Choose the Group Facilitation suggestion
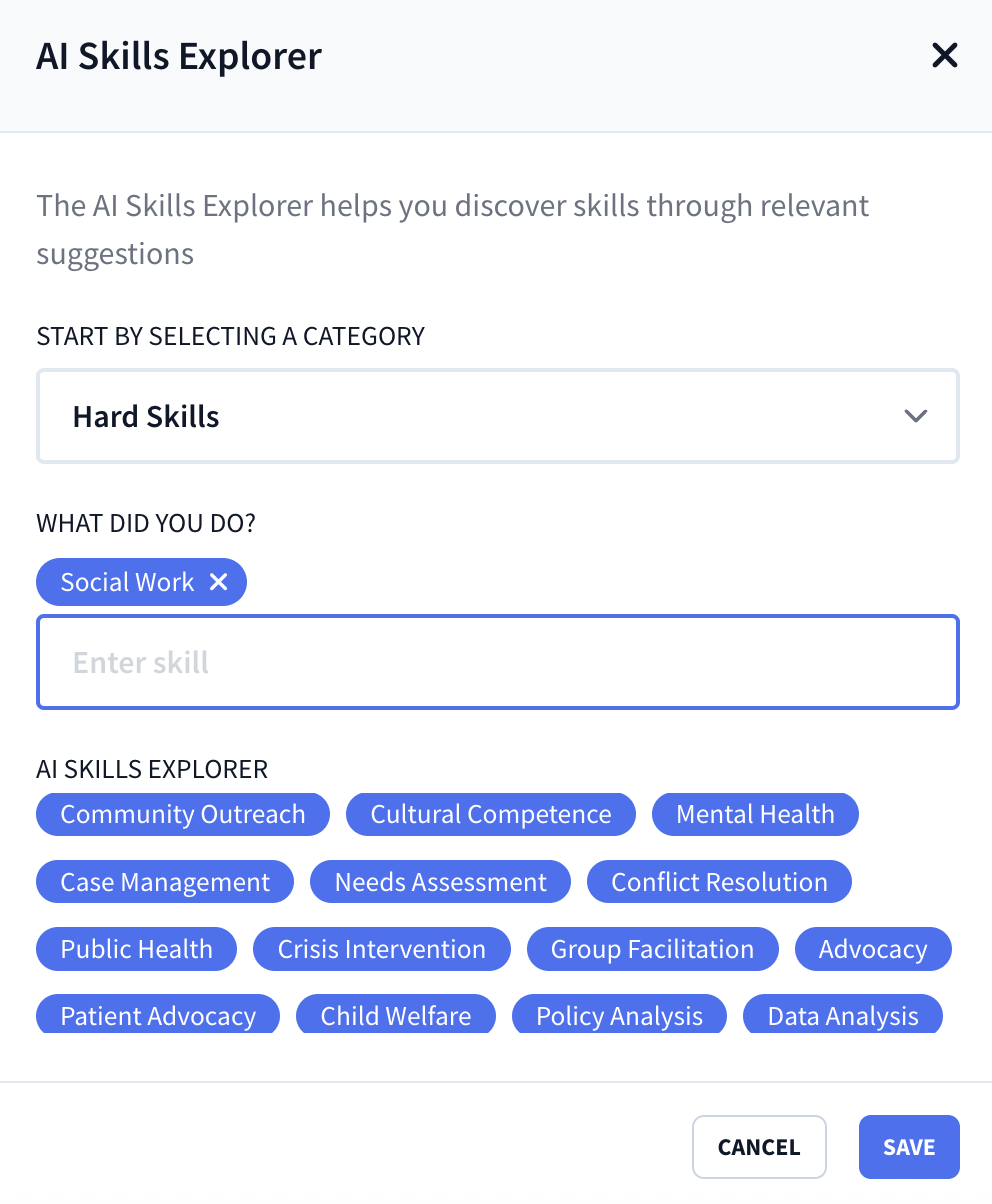992x1204 pixels. (x=652, y=948)
